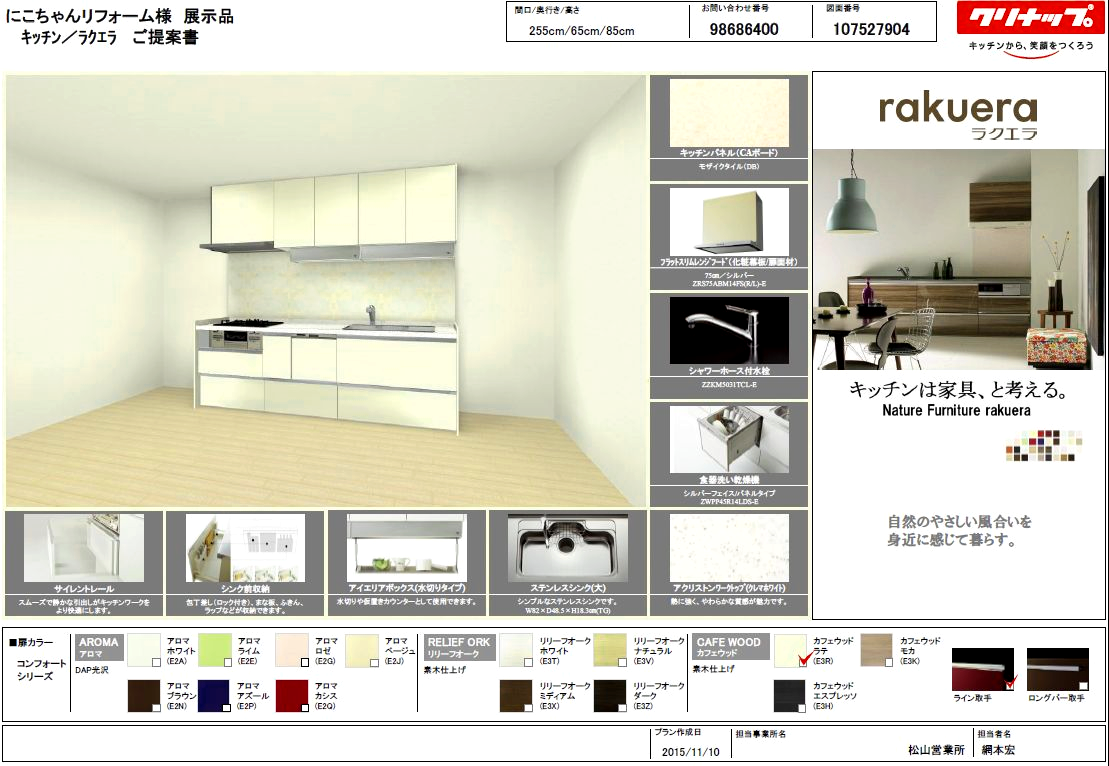Tick the アロマ ロゼ (E2G) checkbox
The image size is (1109, 766).
[x=304, y=662]
